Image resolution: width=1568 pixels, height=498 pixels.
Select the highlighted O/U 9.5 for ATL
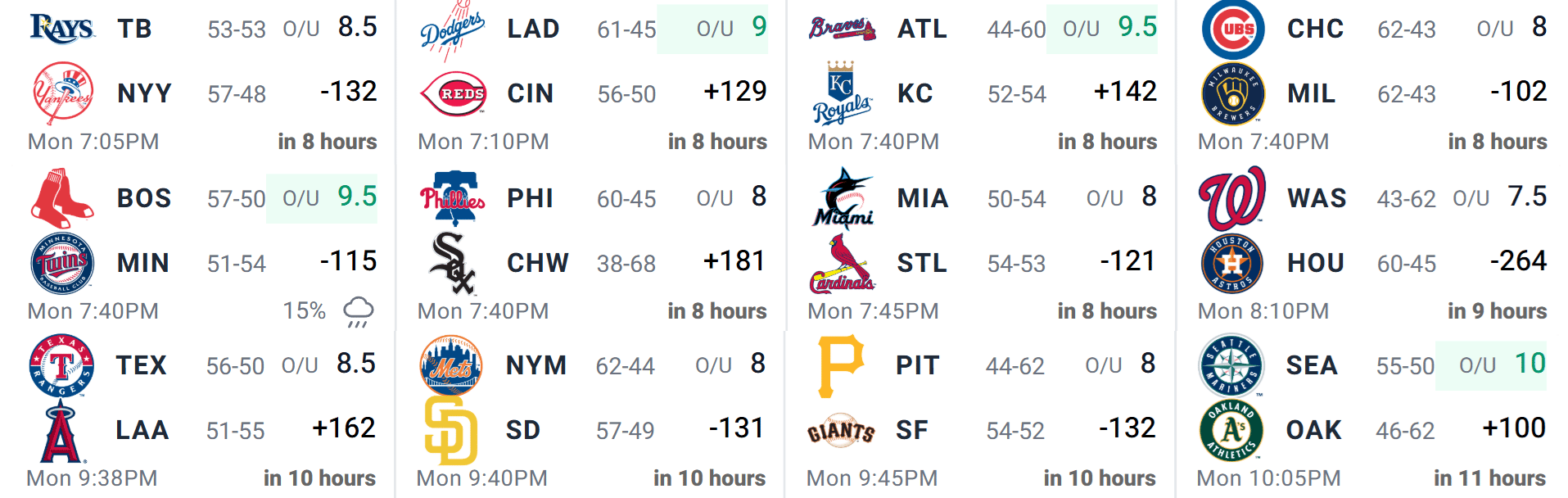pyautogui.click(x=1102, y=29)
